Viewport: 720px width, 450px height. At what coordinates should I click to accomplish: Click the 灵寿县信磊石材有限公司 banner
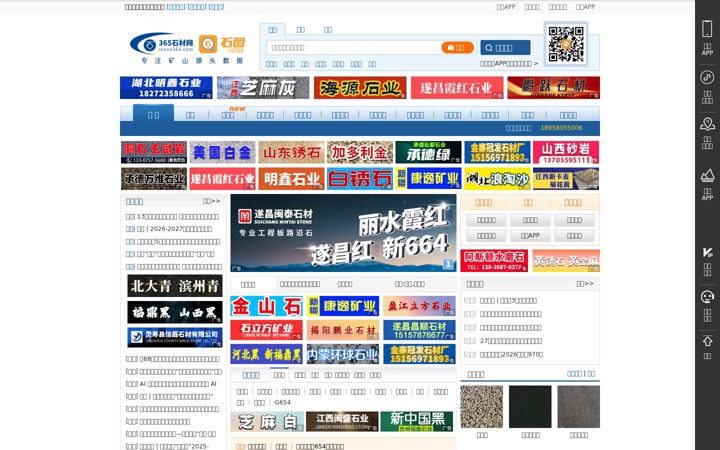coord(174,337)
